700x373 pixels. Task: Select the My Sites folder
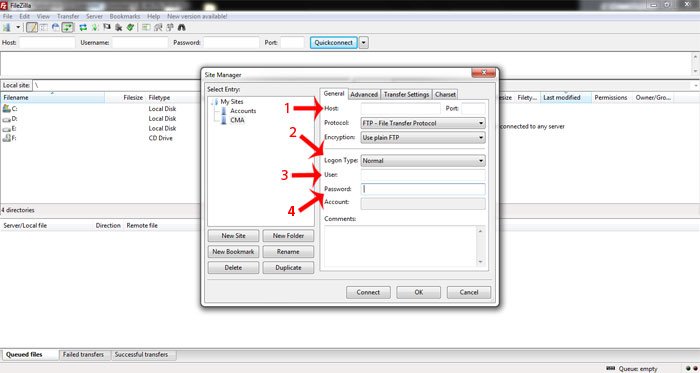click(232, 102)
